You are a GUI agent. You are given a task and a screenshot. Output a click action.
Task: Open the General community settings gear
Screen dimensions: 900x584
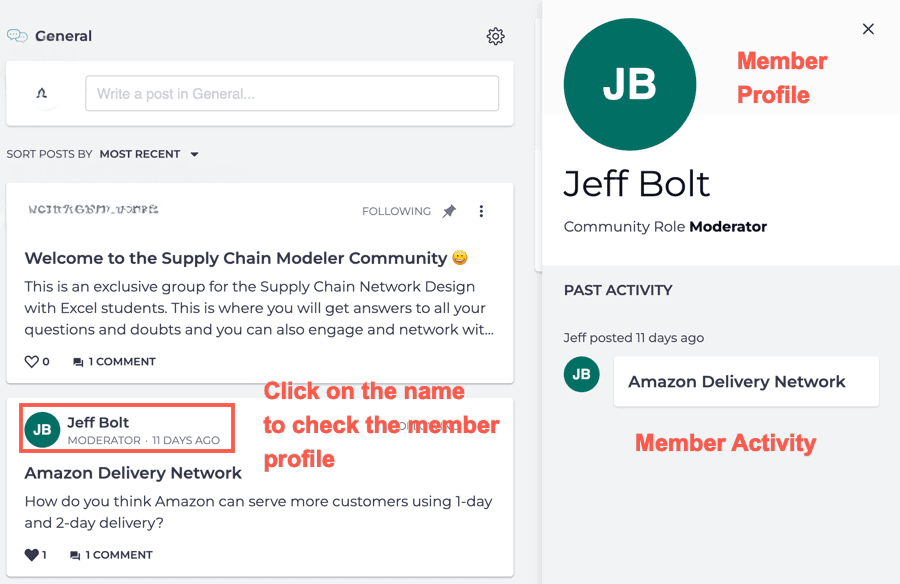coord(495,36)
